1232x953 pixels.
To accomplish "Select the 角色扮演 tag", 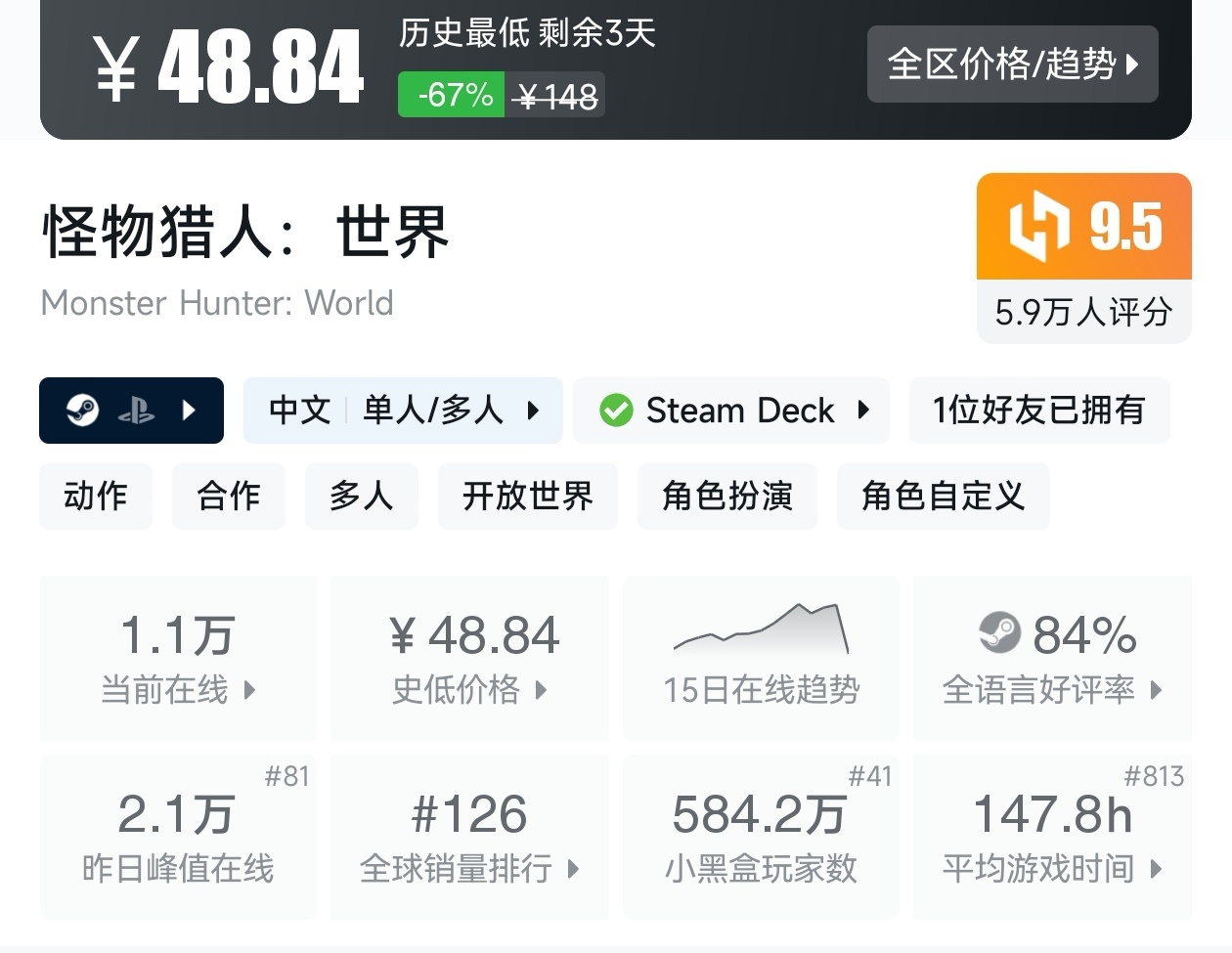I will [727, 497].
